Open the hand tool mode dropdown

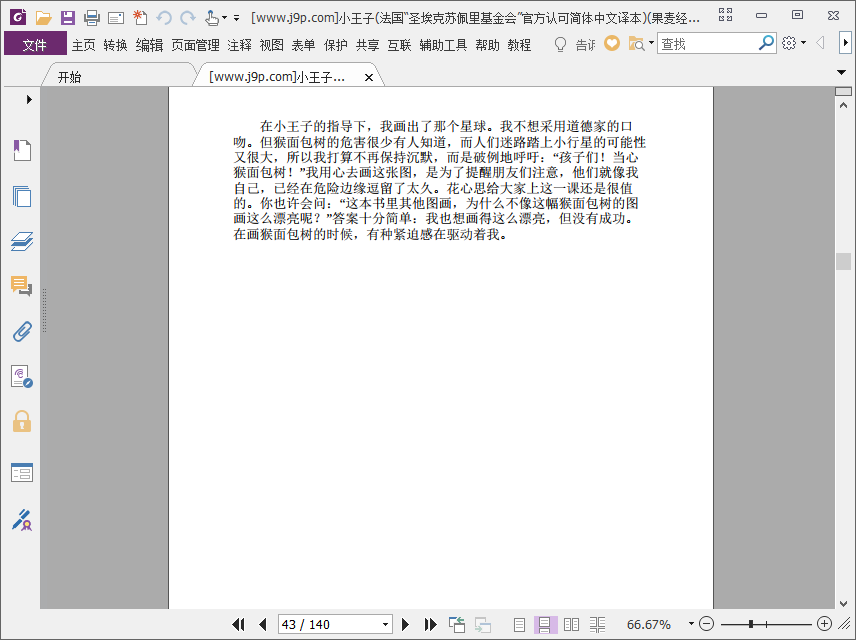(224, 18)
